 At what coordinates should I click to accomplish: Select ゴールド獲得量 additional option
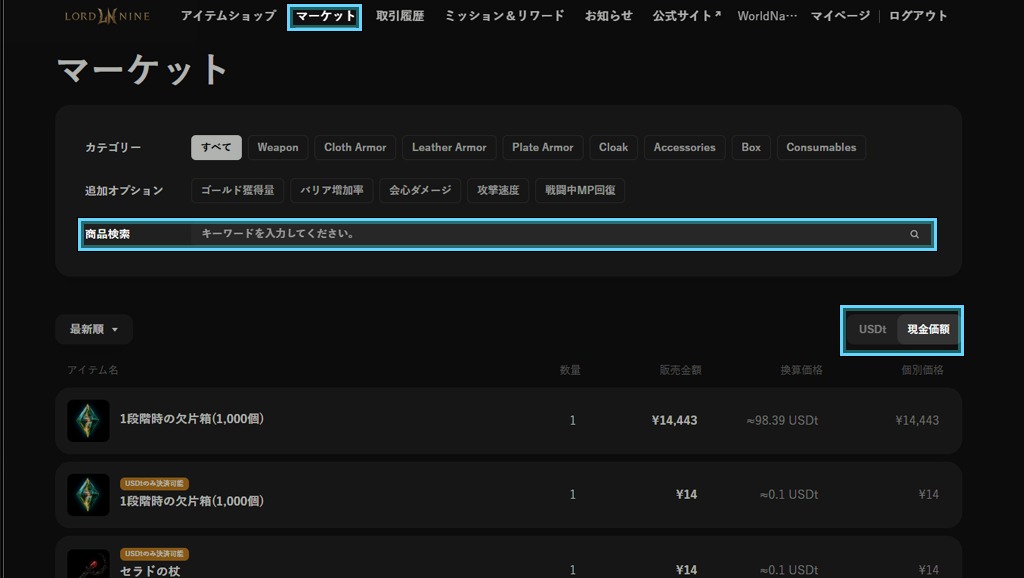[237, 190]
